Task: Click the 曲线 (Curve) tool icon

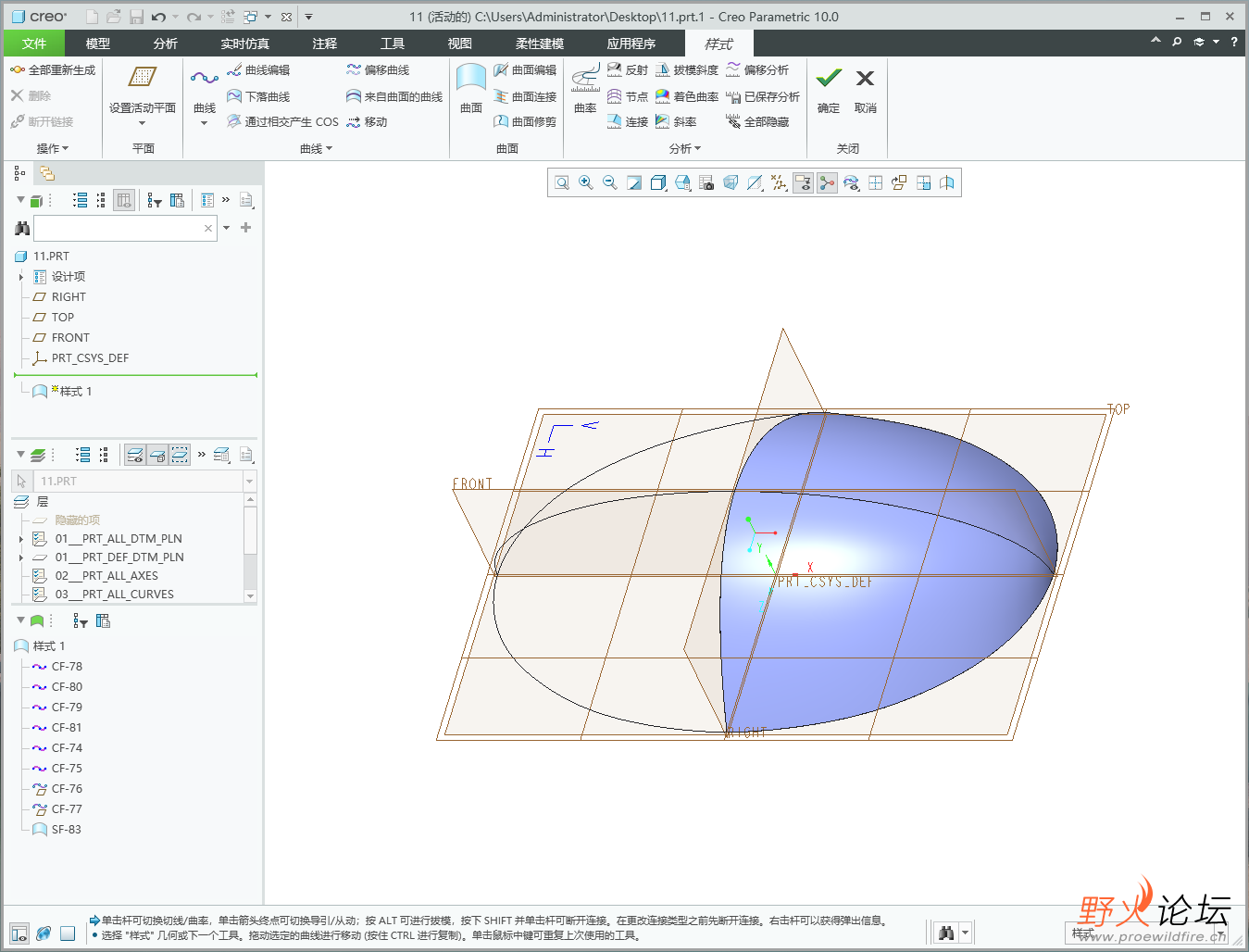Action: pos(204,79)
